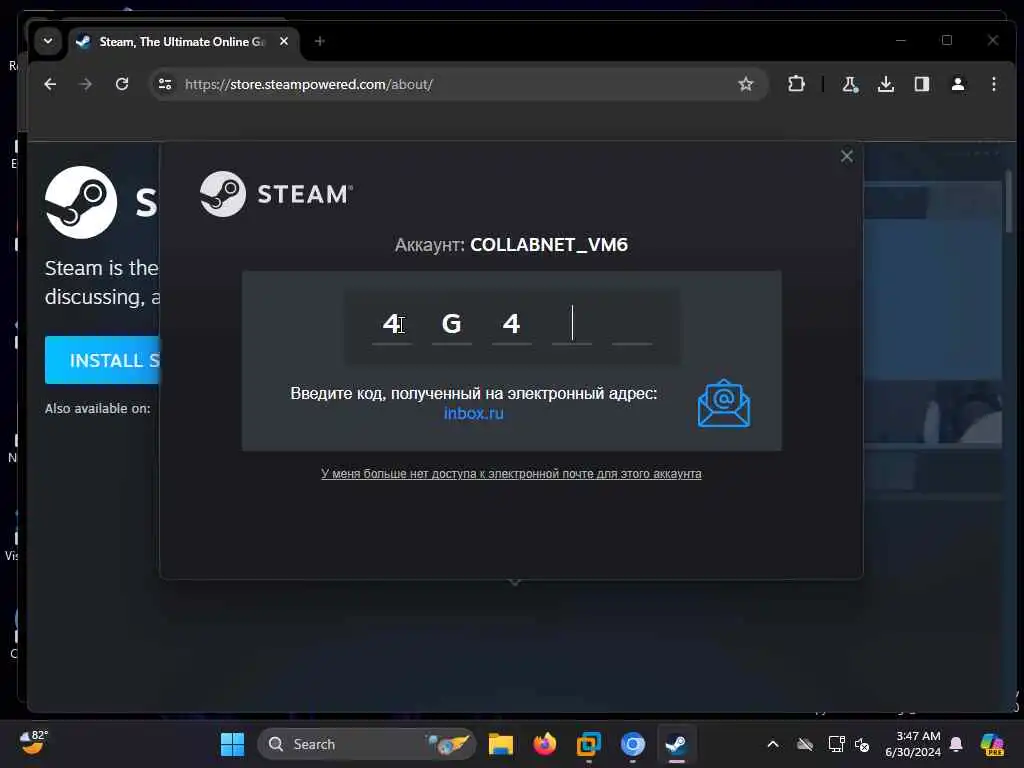Close the Steam browser tab
The image size is (1024, 768).
pyautogui.click(x=284, y=41)
